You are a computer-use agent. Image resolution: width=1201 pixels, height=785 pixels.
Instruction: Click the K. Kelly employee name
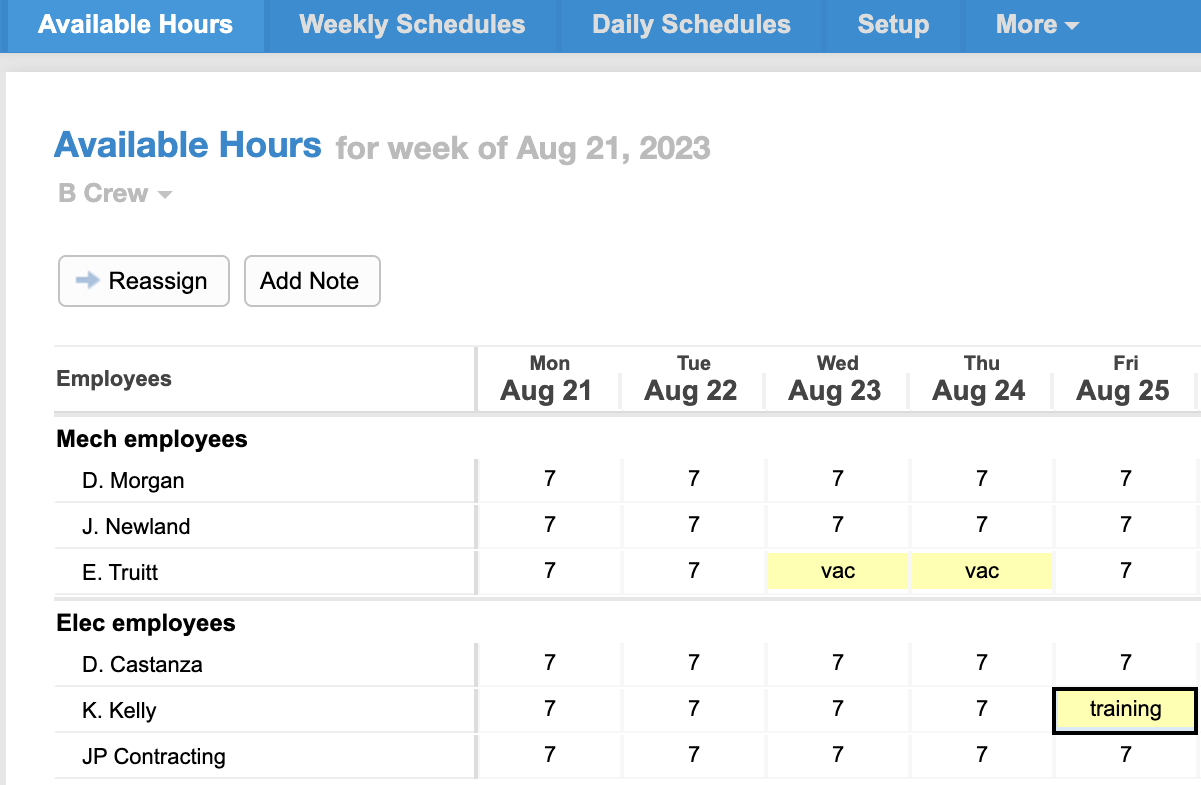pyautogui.click(x=119, y=711)
